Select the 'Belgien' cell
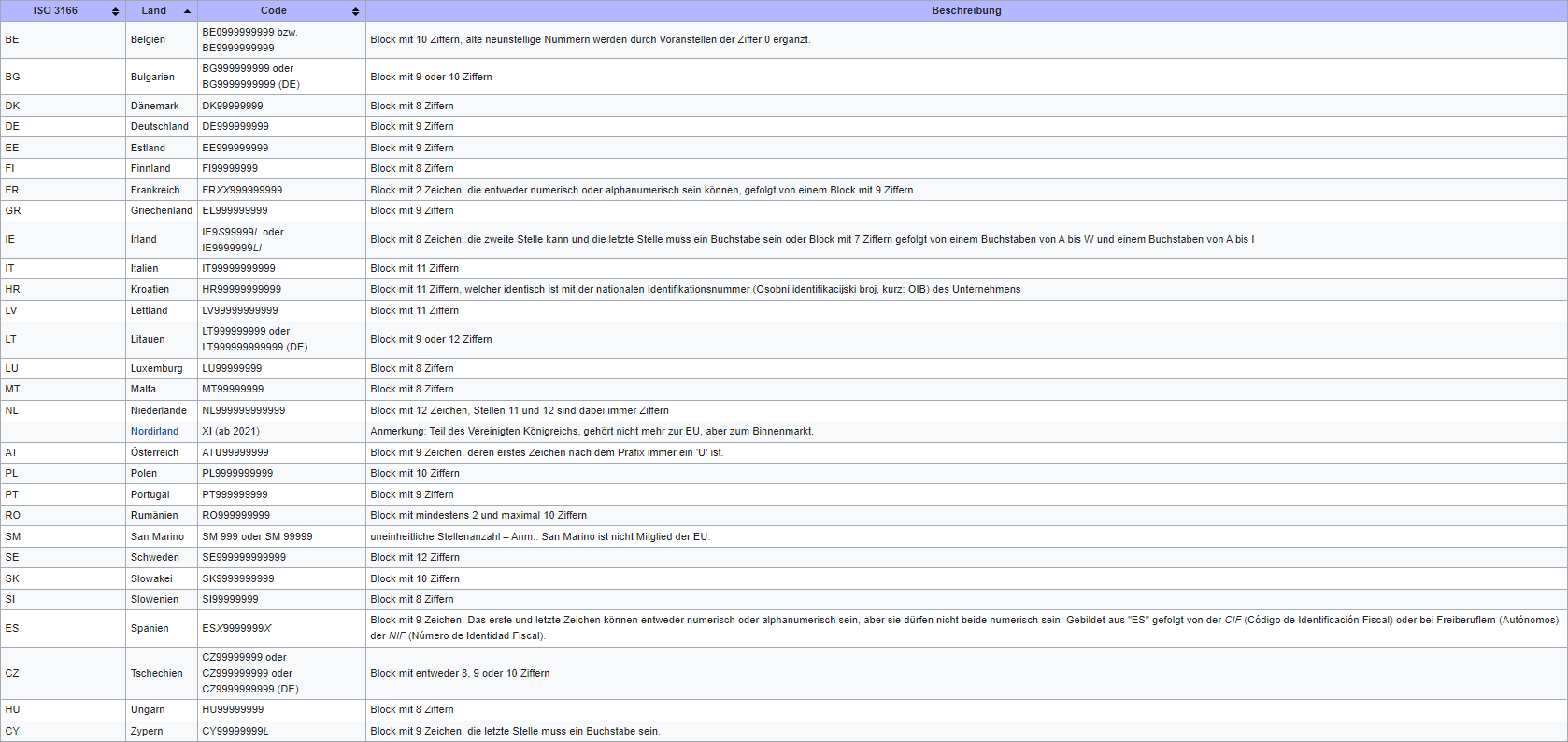1568x742 pixels. click(x=162, y=40)
